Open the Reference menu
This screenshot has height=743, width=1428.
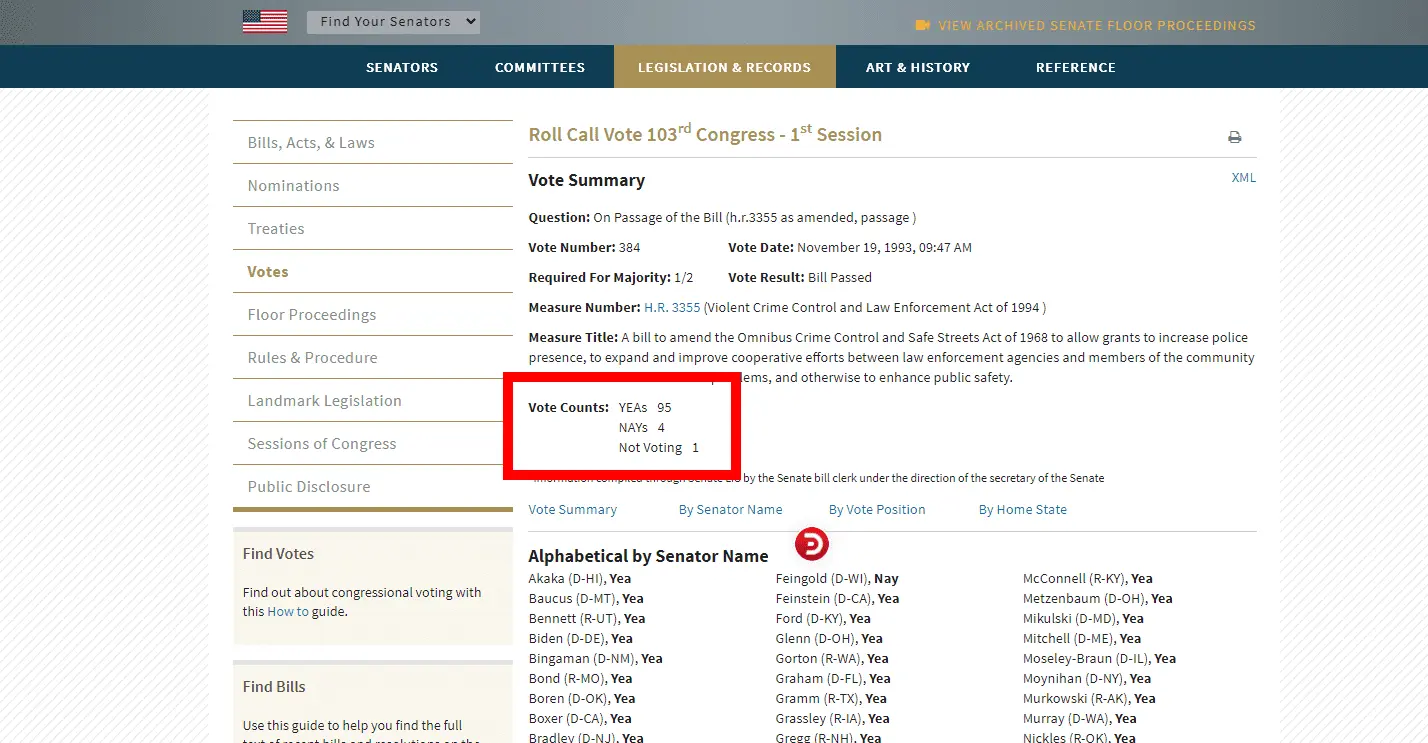coord(1076,67)
